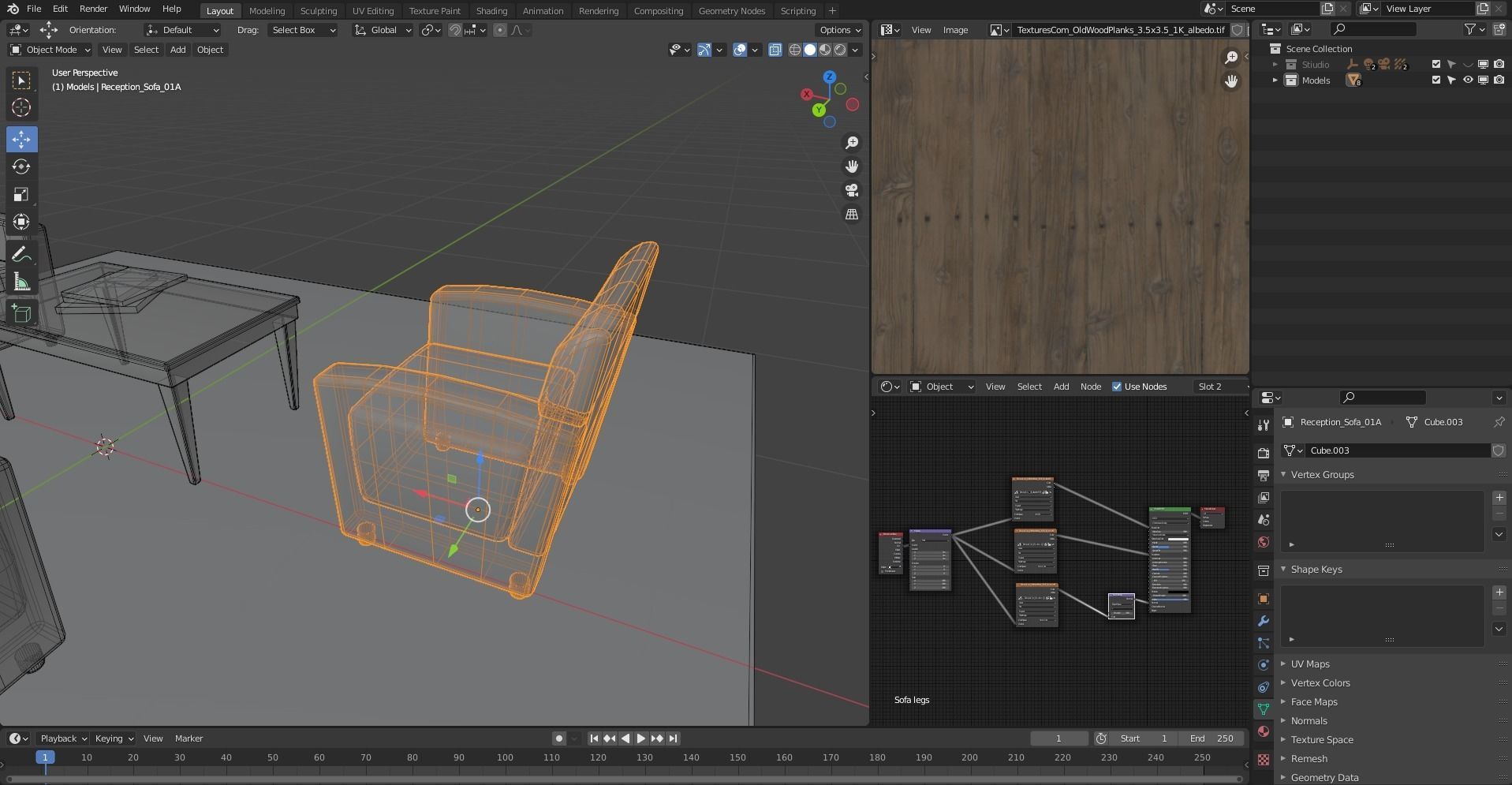This screenshot has width=1512, height=785.
Task: Open the Object Data properties tab
Action: pyautogui.click(x=1264, y=709)
